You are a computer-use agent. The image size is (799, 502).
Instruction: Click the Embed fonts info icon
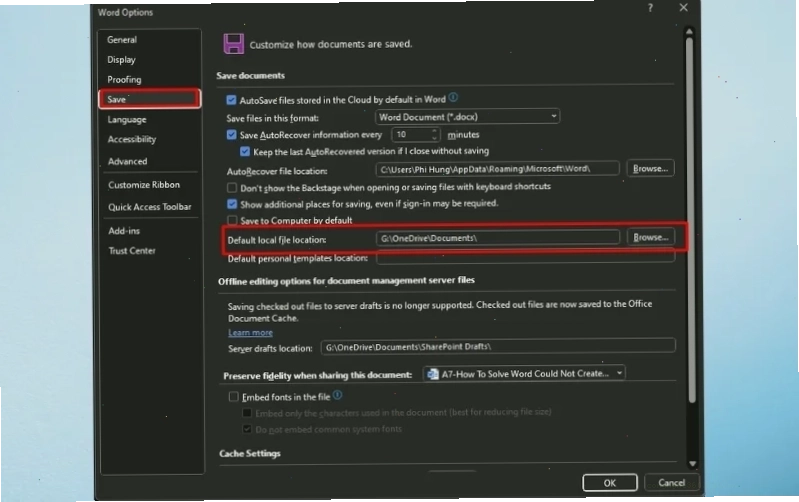point(337,395)
